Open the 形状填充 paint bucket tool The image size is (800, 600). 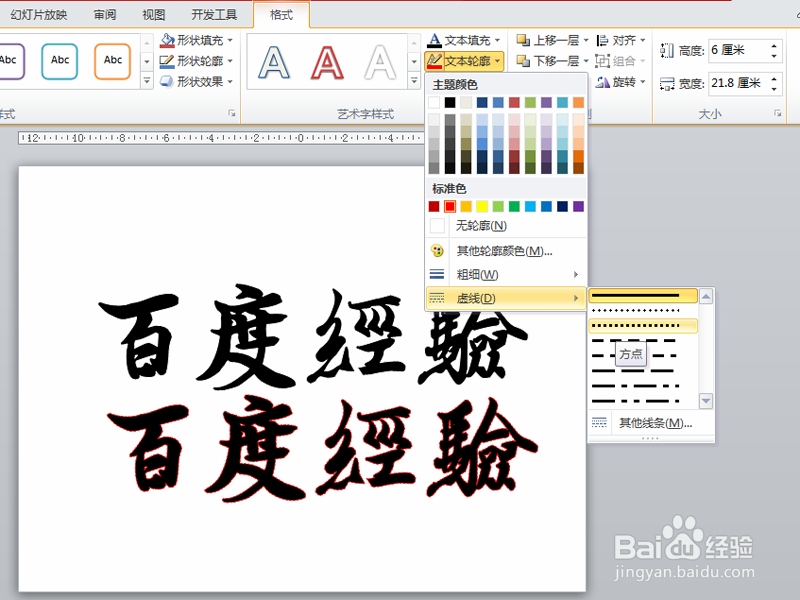coord(167,40)
